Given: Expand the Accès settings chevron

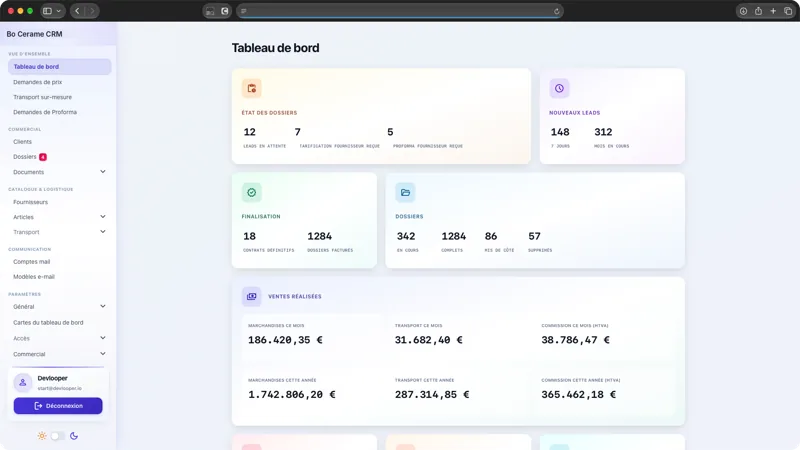Looking at the screenshot, I should pos(103,338).
